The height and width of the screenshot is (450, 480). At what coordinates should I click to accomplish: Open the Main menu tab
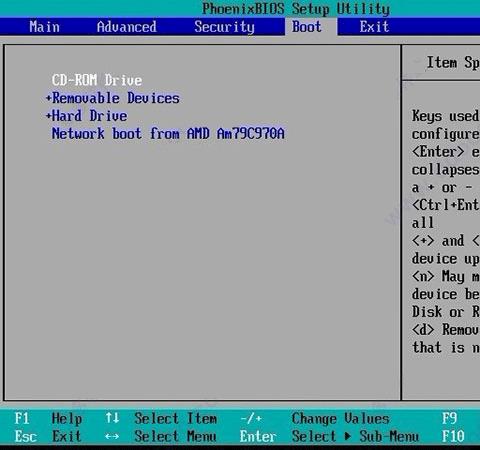tap(44, 27)
